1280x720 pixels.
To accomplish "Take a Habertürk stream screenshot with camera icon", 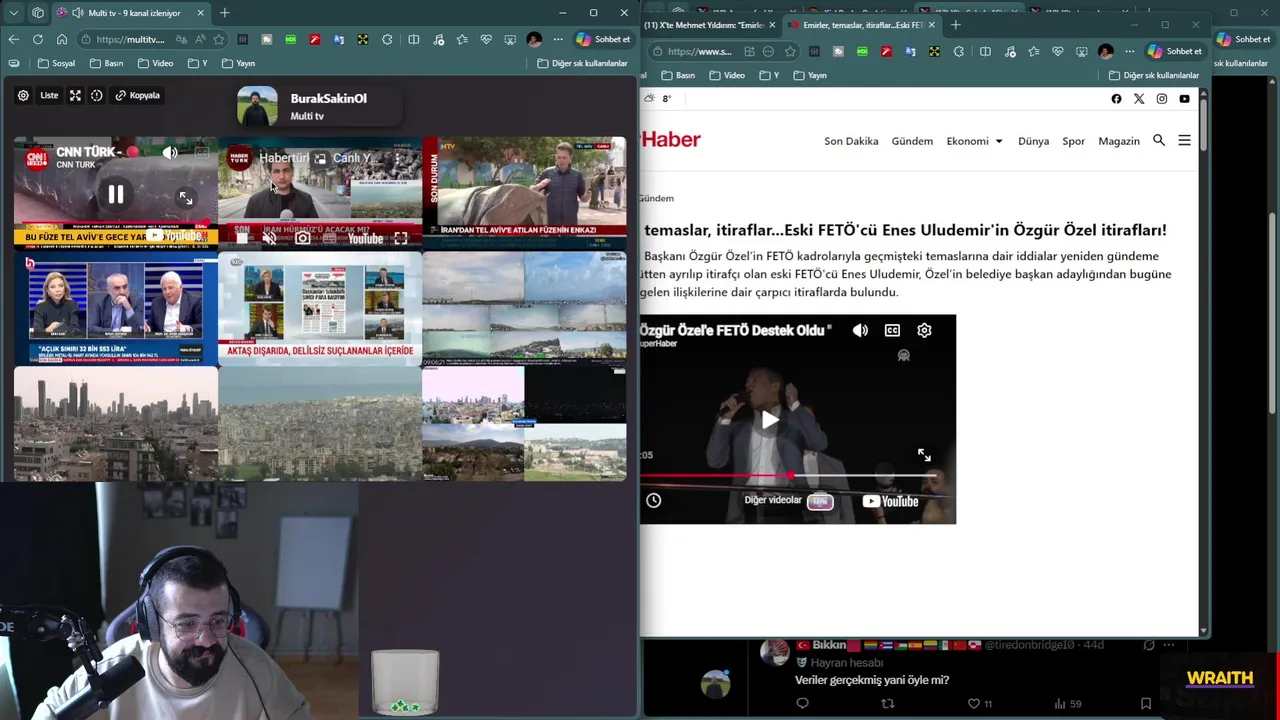I will (302, 238).
